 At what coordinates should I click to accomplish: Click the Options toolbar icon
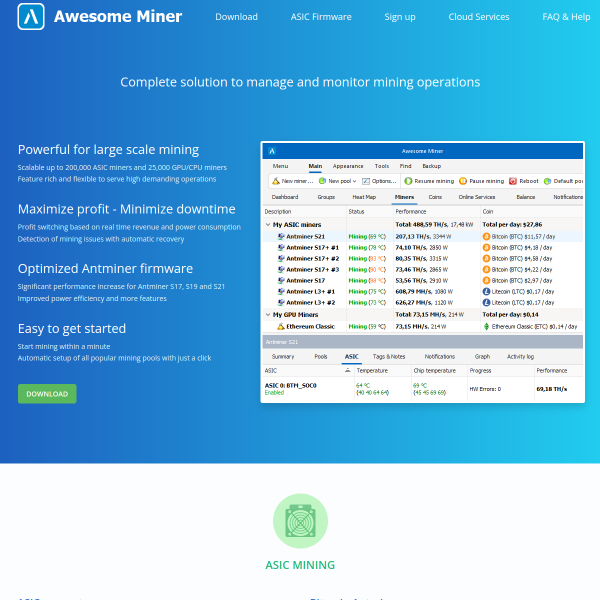pos(366,181)
